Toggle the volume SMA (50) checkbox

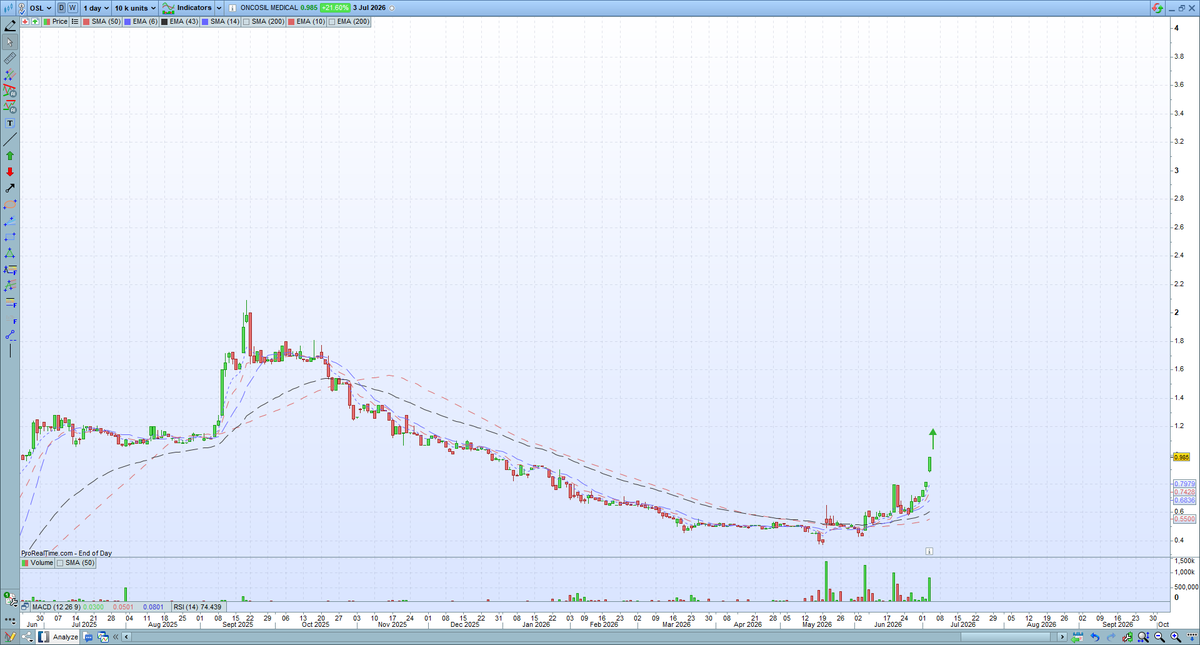click(x=60, y=563)
